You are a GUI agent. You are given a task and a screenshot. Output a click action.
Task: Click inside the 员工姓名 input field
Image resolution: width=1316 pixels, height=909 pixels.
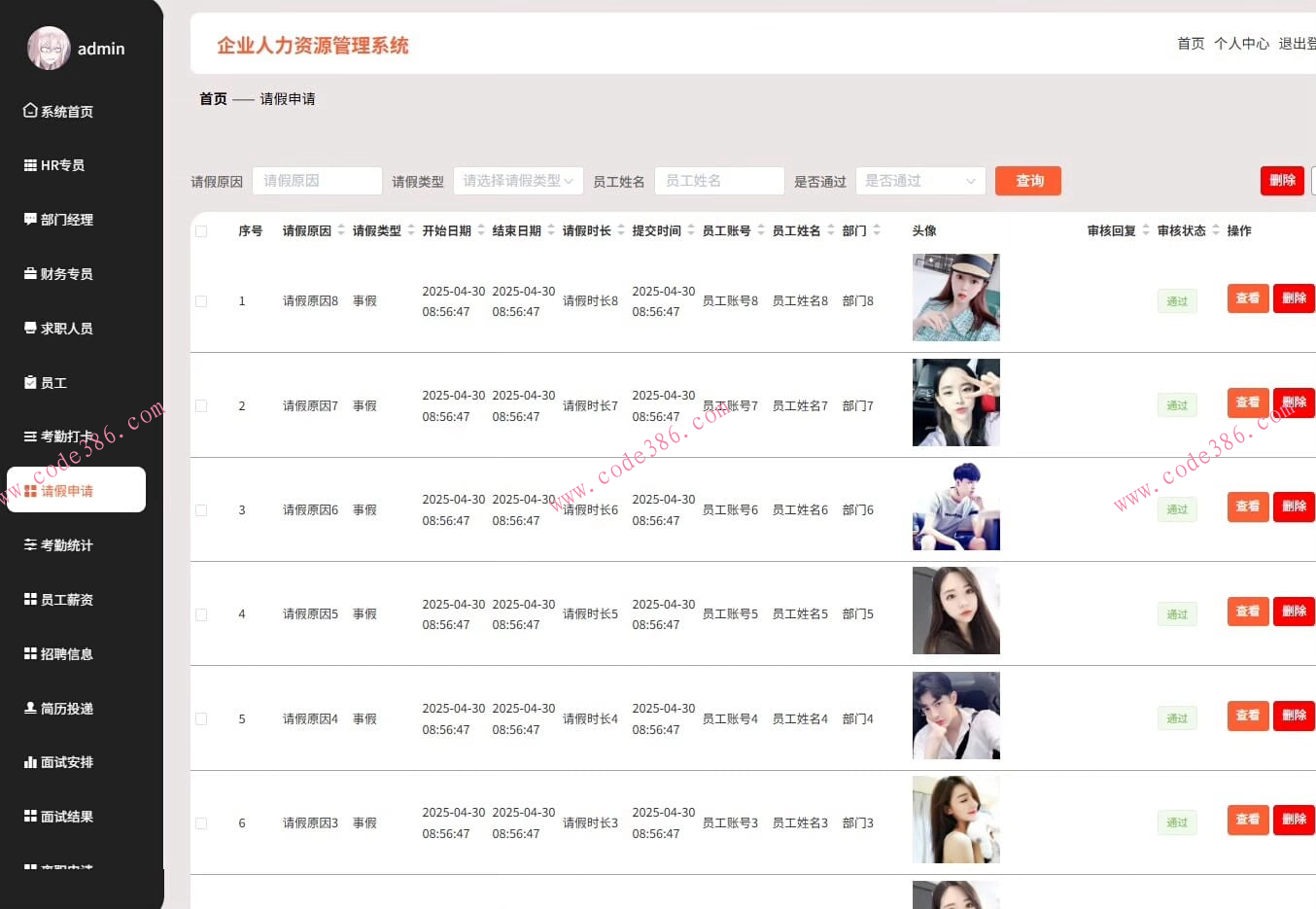coord(718,180)
